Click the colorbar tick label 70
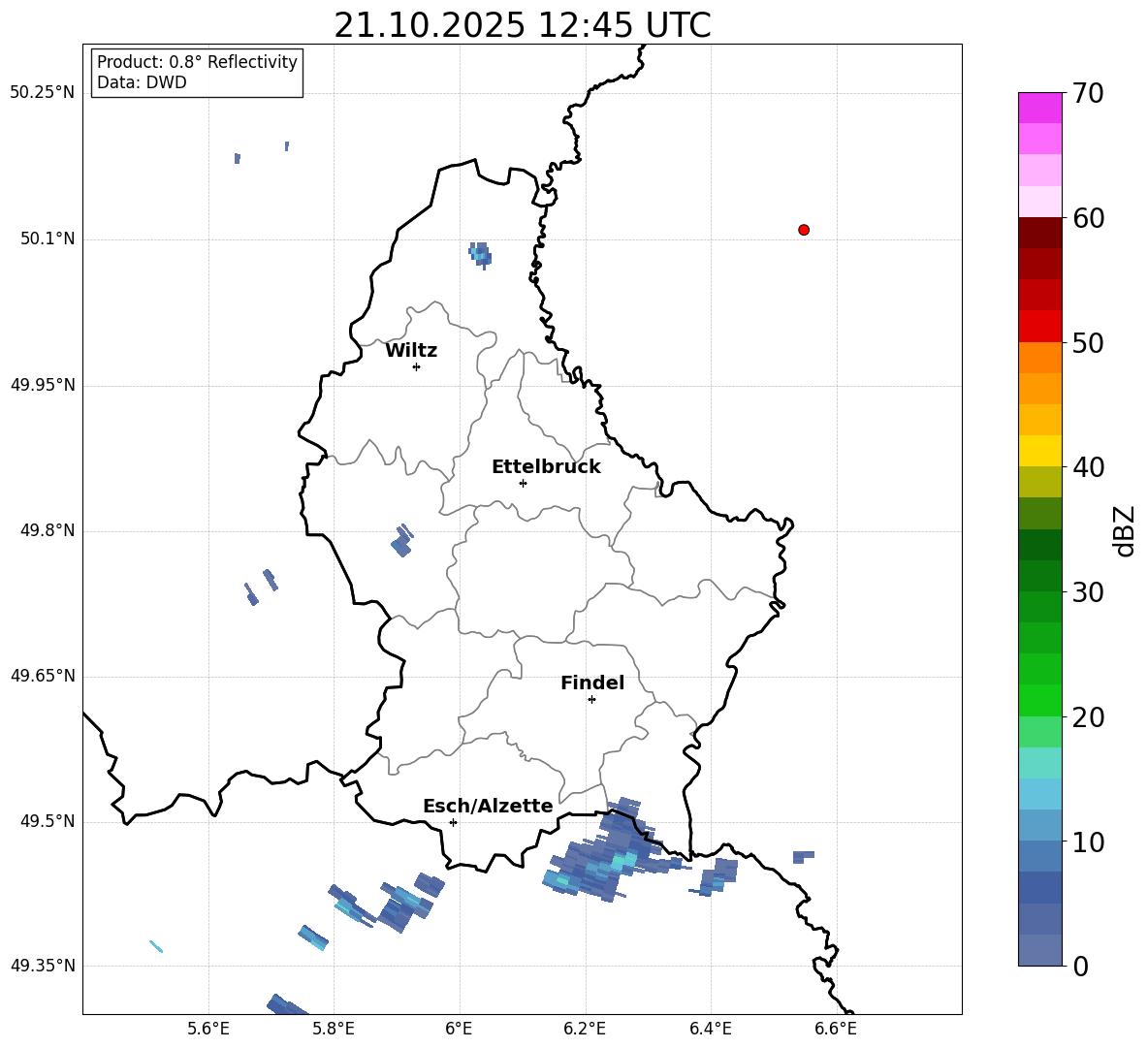 [x=1088, y=93]
